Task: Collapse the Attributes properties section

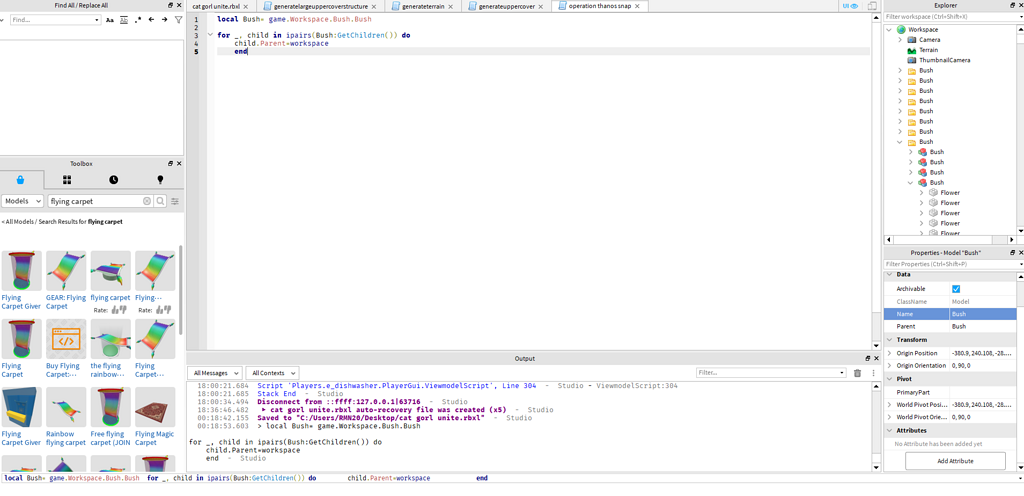Action: (x=889, y=431)
